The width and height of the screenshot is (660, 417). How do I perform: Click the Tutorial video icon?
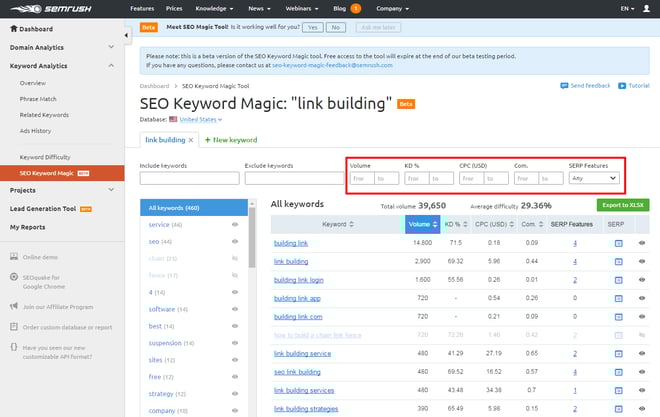coord(622,86)
